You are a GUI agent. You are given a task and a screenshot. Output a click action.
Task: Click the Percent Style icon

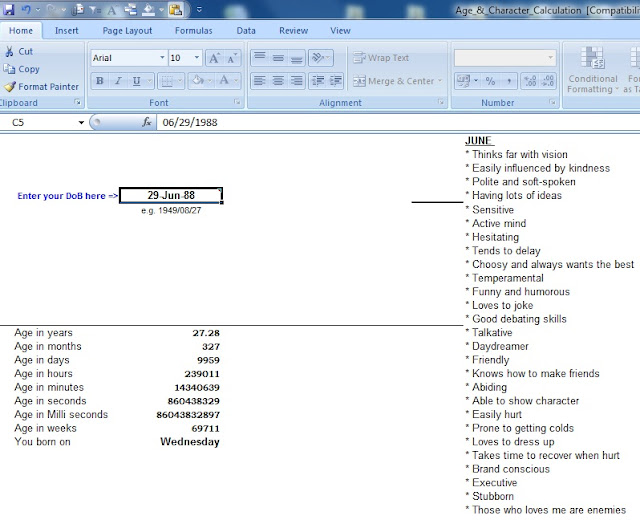click(490, 81)
